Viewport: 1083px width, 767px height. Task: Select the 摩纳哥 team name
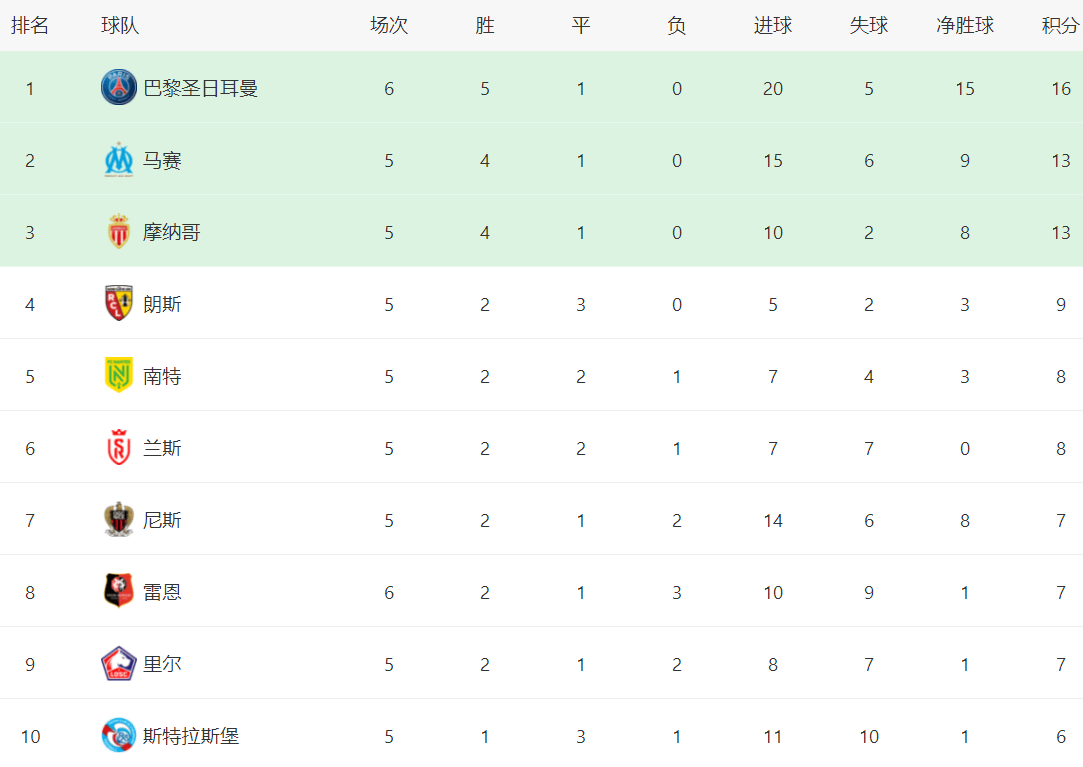(x=171, y=232)
